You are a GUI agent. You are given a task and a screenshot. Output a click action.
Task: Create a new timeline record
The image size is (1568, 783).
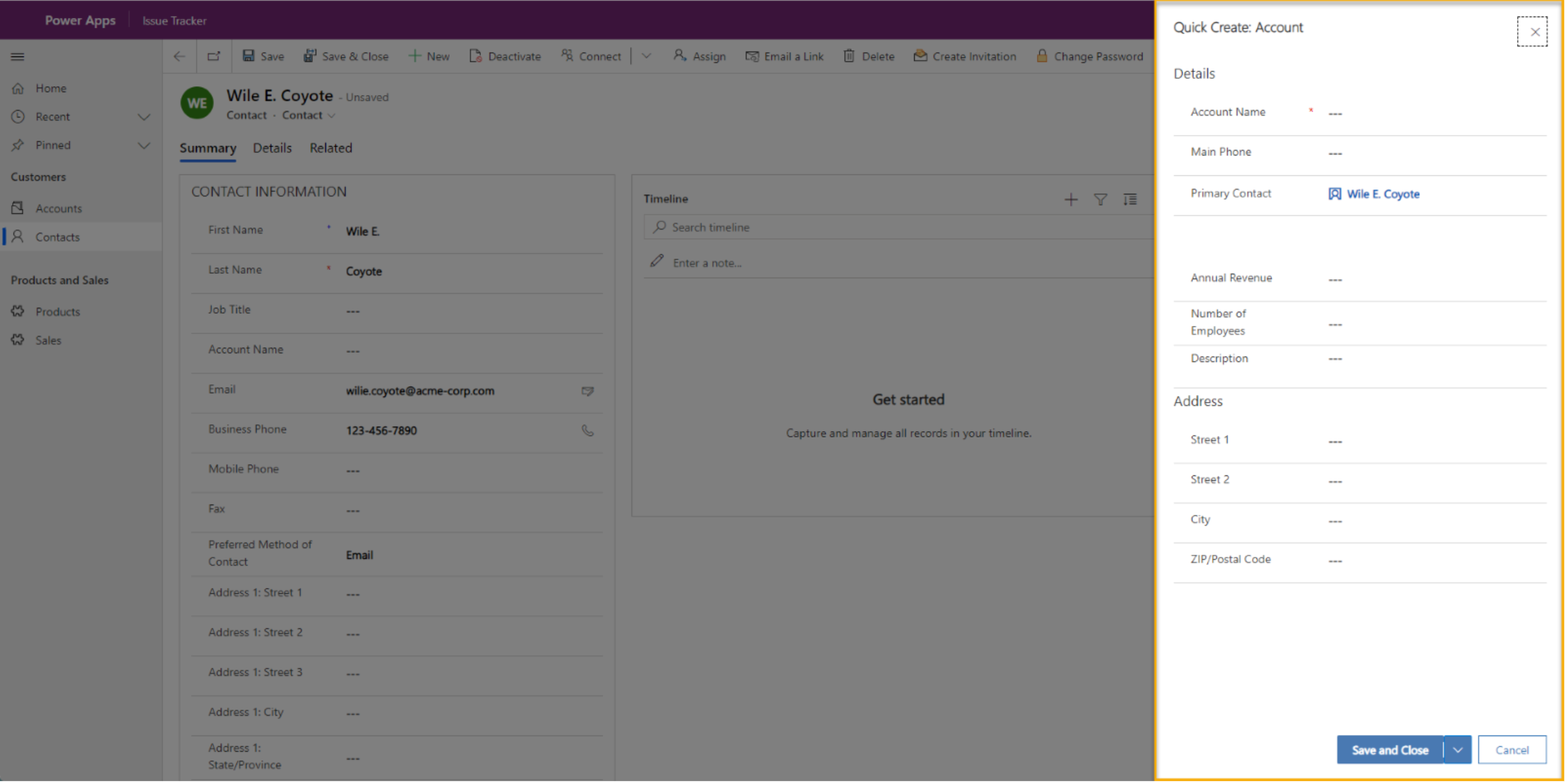(x=1070, y=199)
